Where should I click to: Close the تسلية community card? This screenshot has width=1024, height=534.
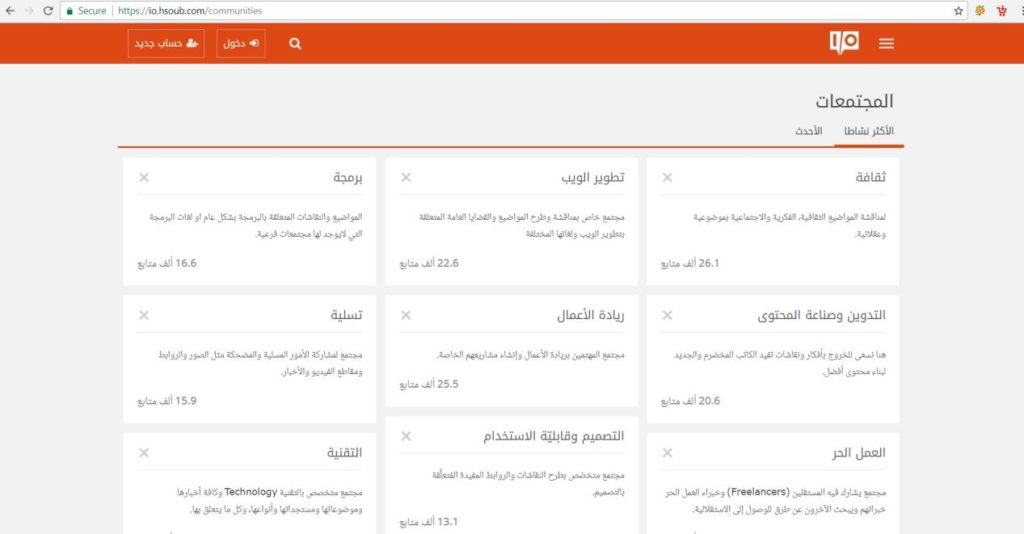[144, 315]
